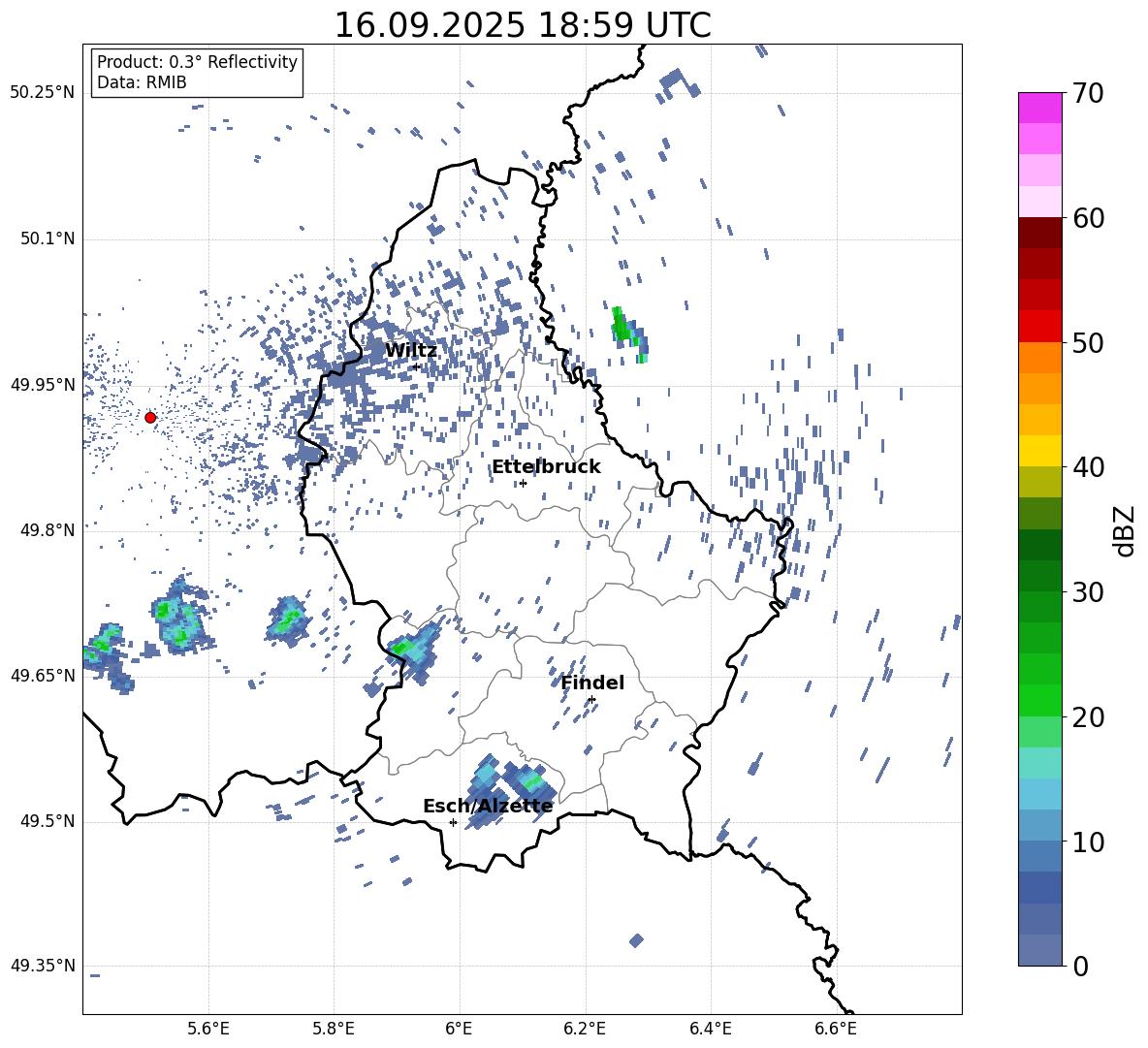Click the bright green swatch just above 20

(1039, 700)
